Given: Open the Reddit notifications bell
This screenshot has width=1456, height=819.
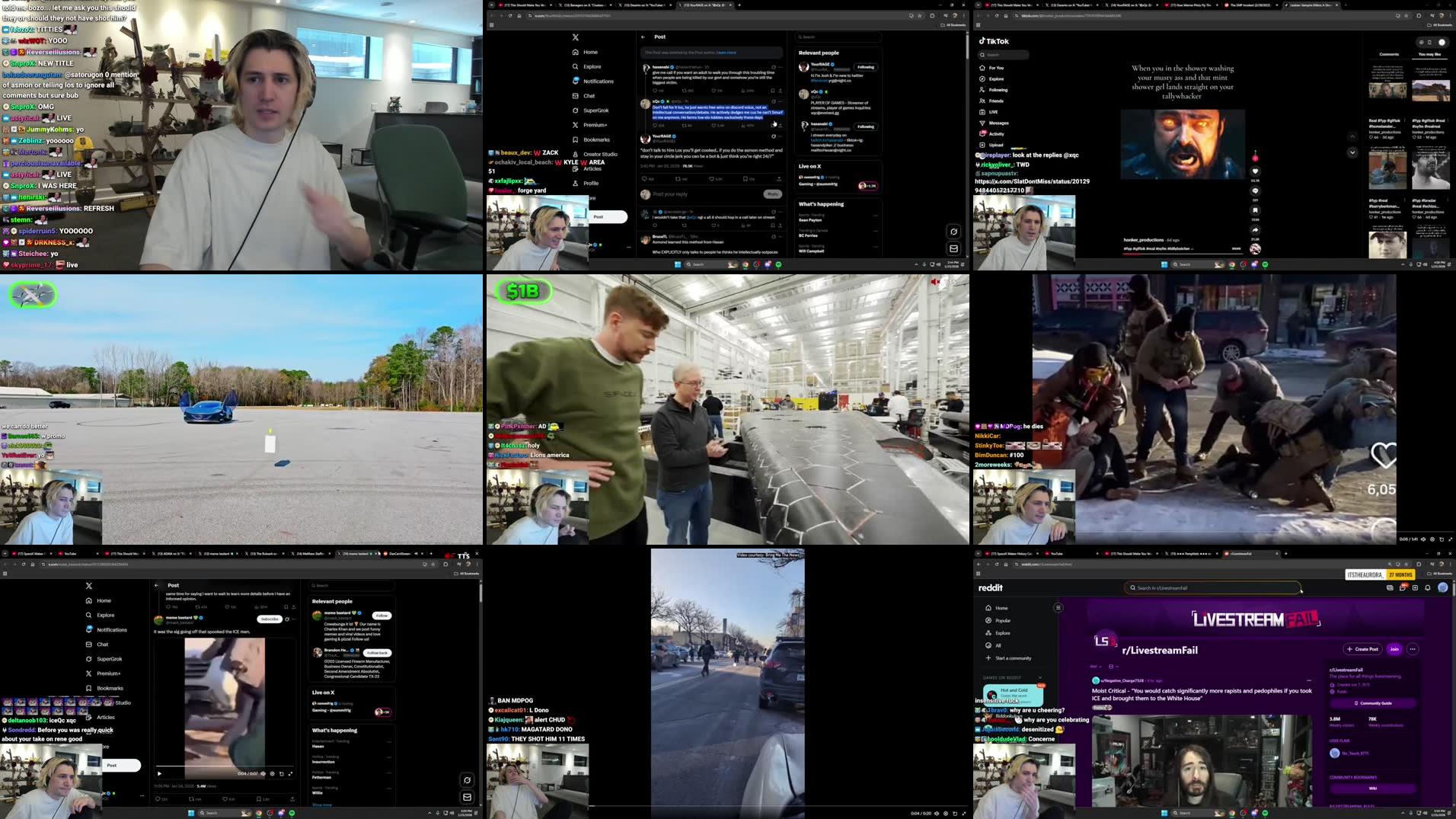Looking at the screenshot, I should pyautogui.click(x=1428, y=588).
